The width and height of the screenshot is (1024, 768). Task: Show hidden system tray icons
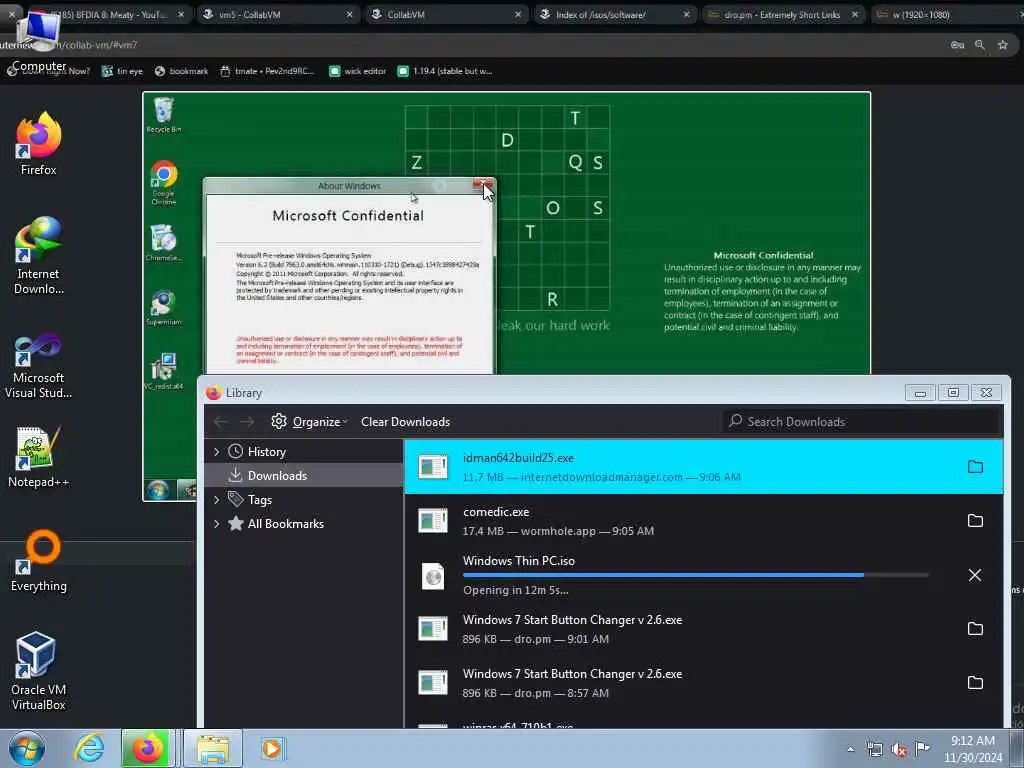click(x=850, y=750)
